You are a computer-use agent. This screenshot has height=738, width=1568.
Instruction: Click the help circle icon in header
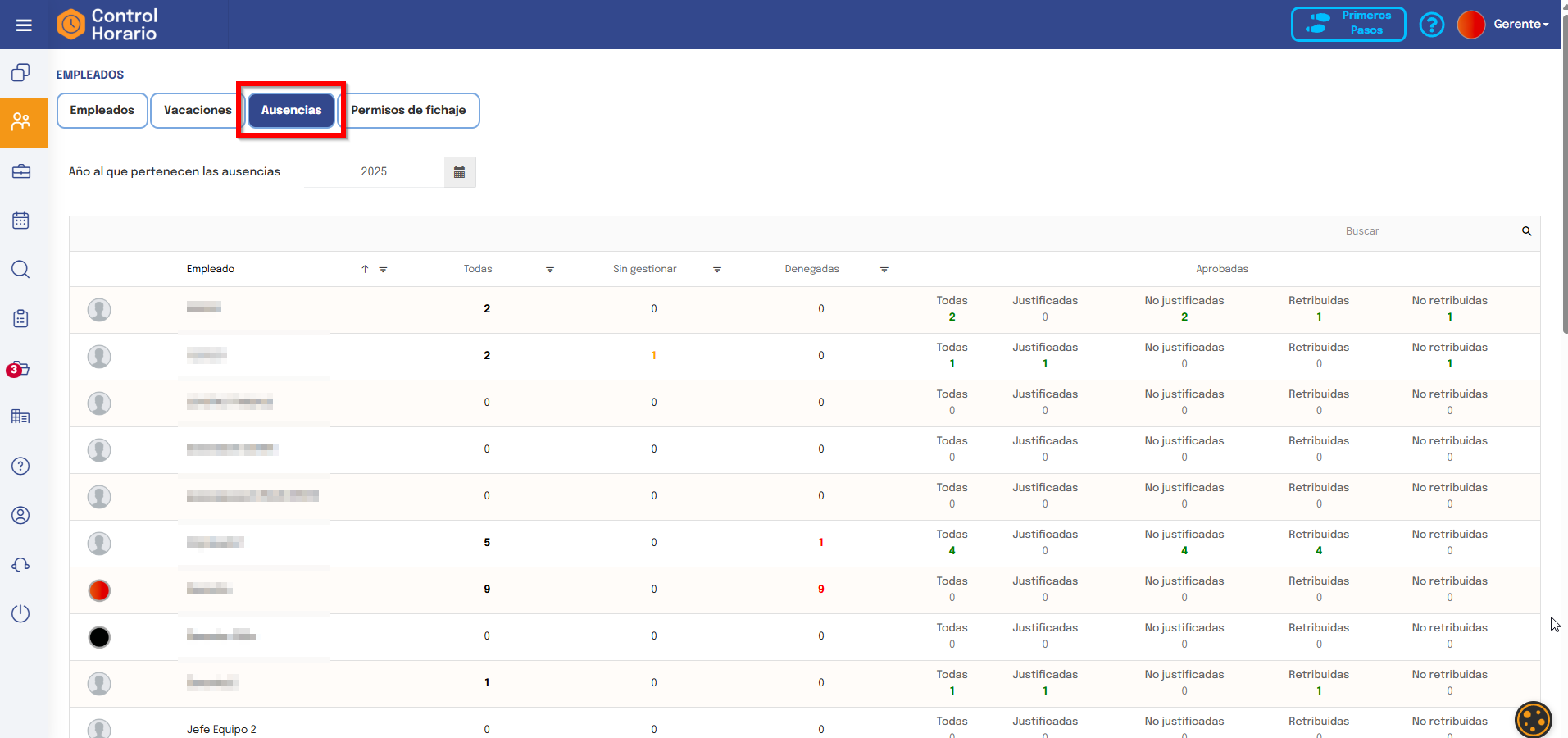coord(1431,25)
